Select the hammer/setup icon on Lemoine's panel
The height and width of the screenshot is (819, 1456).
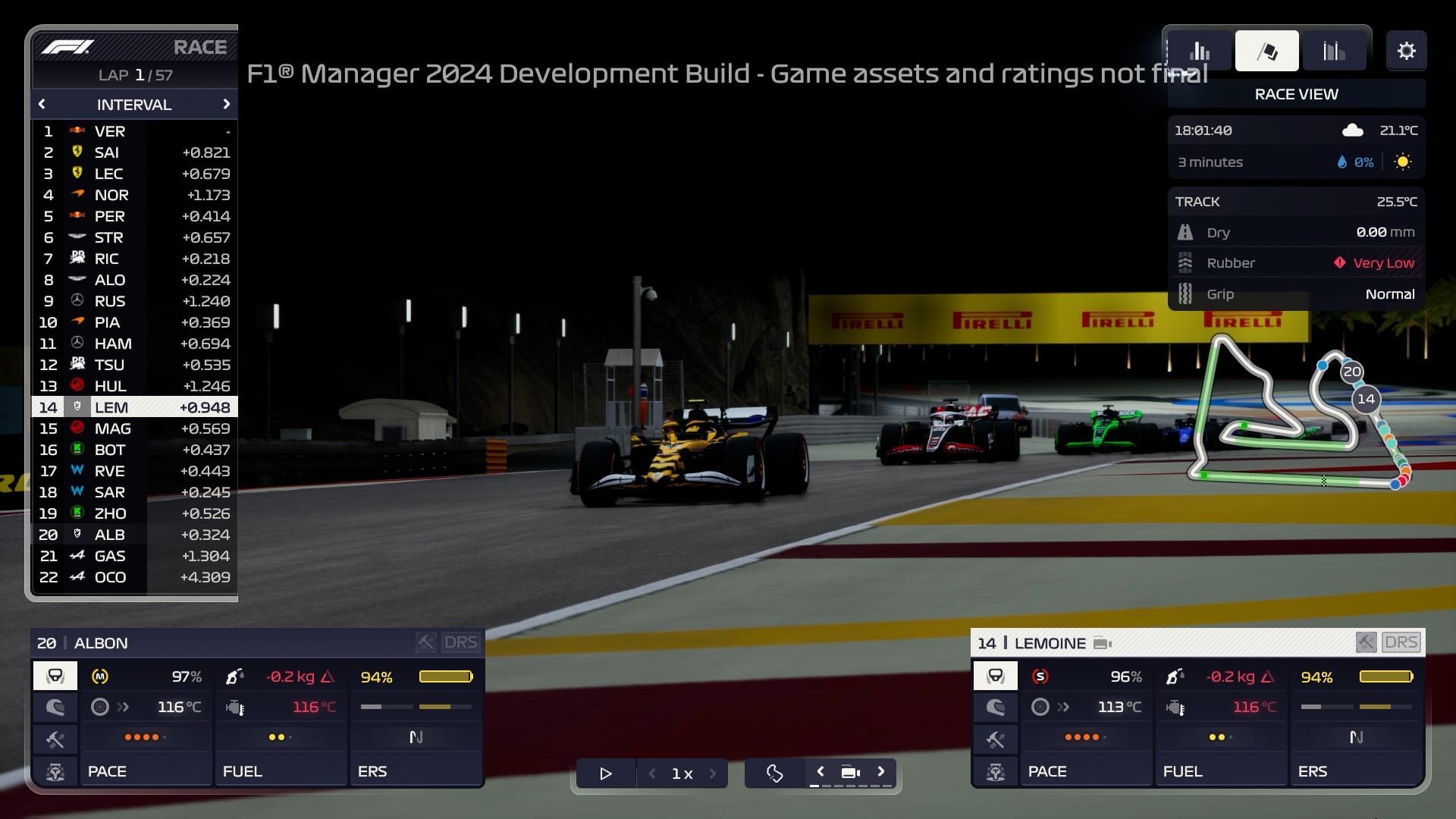click(x=995, y=739)
